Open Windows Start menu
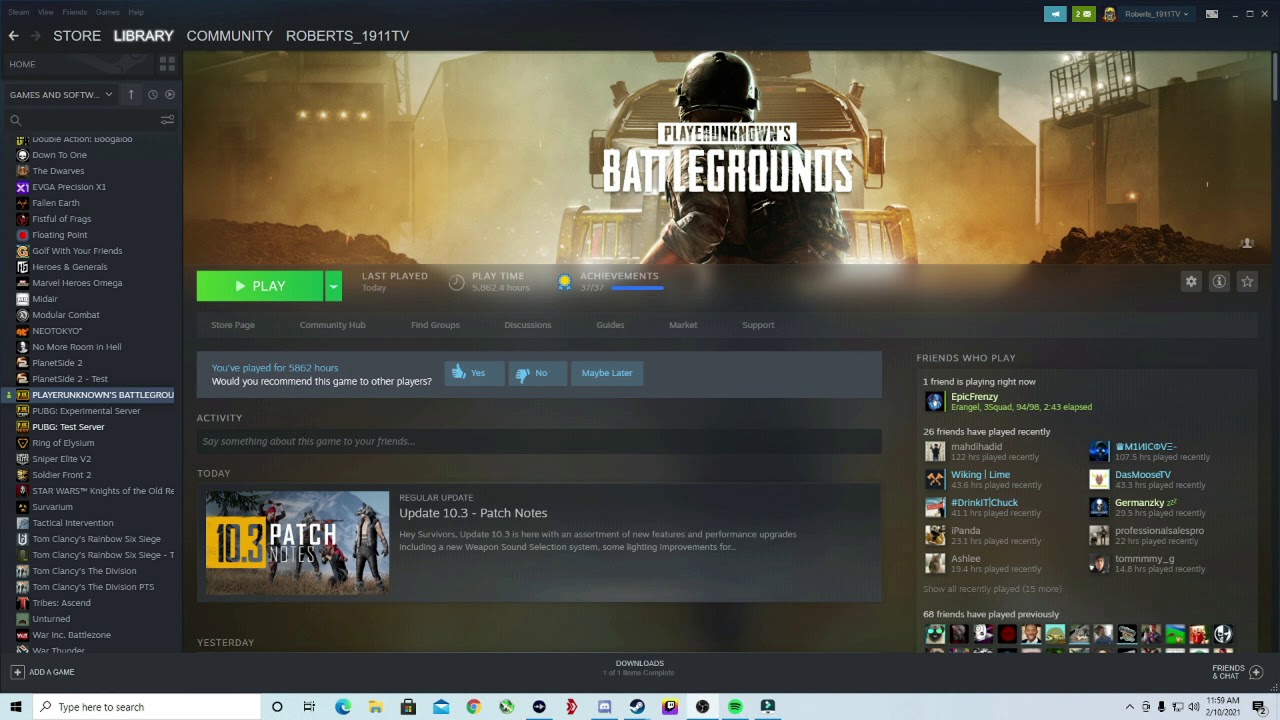The height and width of the screenshot is (720, 1280). point(15,707)
